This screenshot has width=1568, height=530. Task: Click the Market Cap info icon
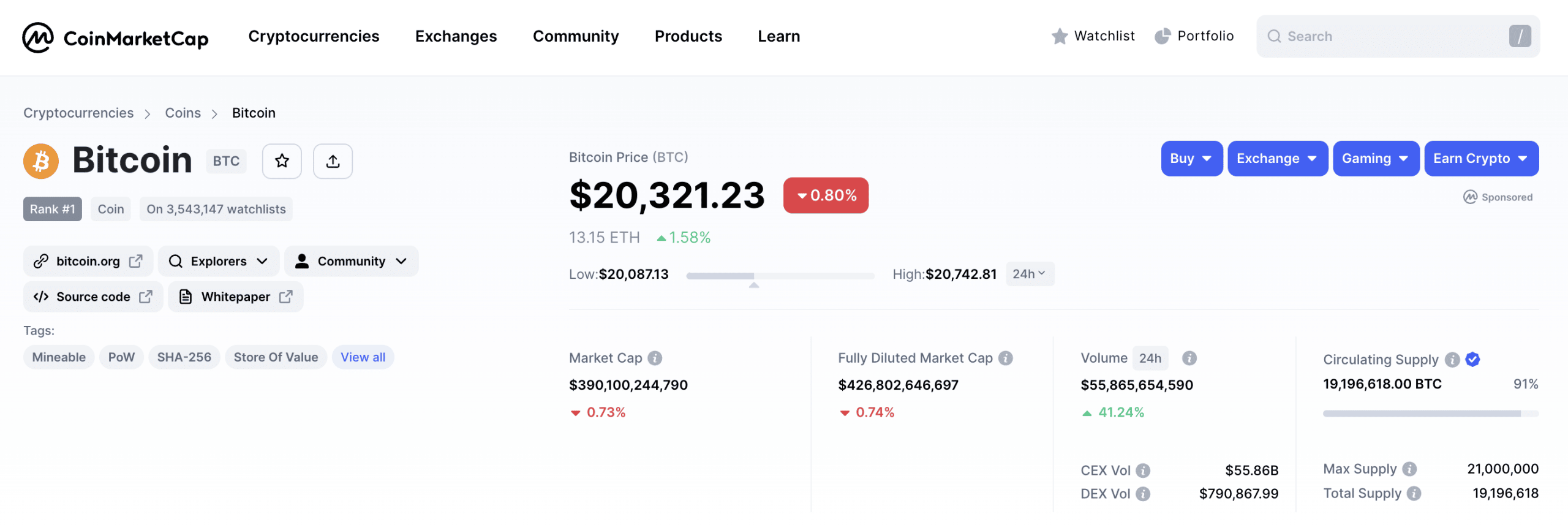pos(655,358)
